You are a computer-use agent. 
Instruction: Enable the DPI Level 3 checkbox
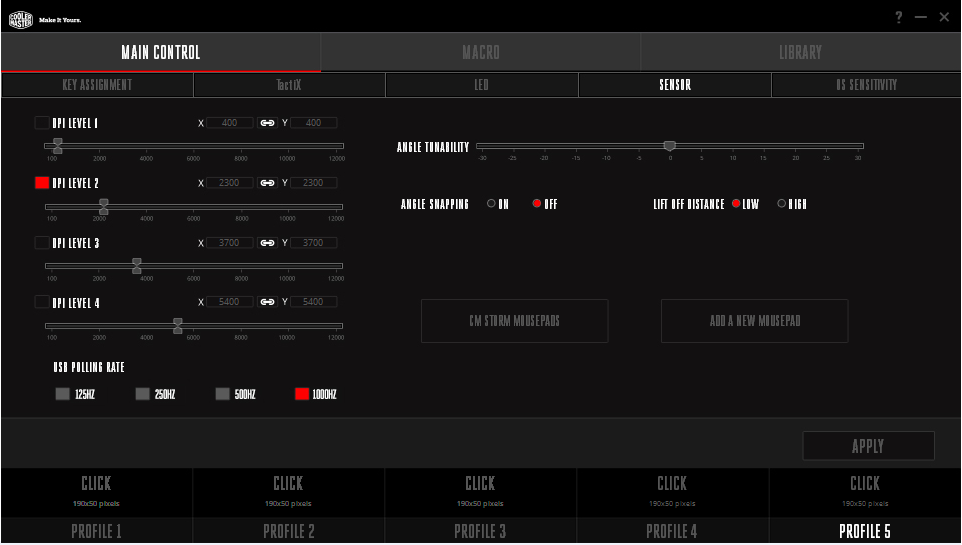[42, 243]
